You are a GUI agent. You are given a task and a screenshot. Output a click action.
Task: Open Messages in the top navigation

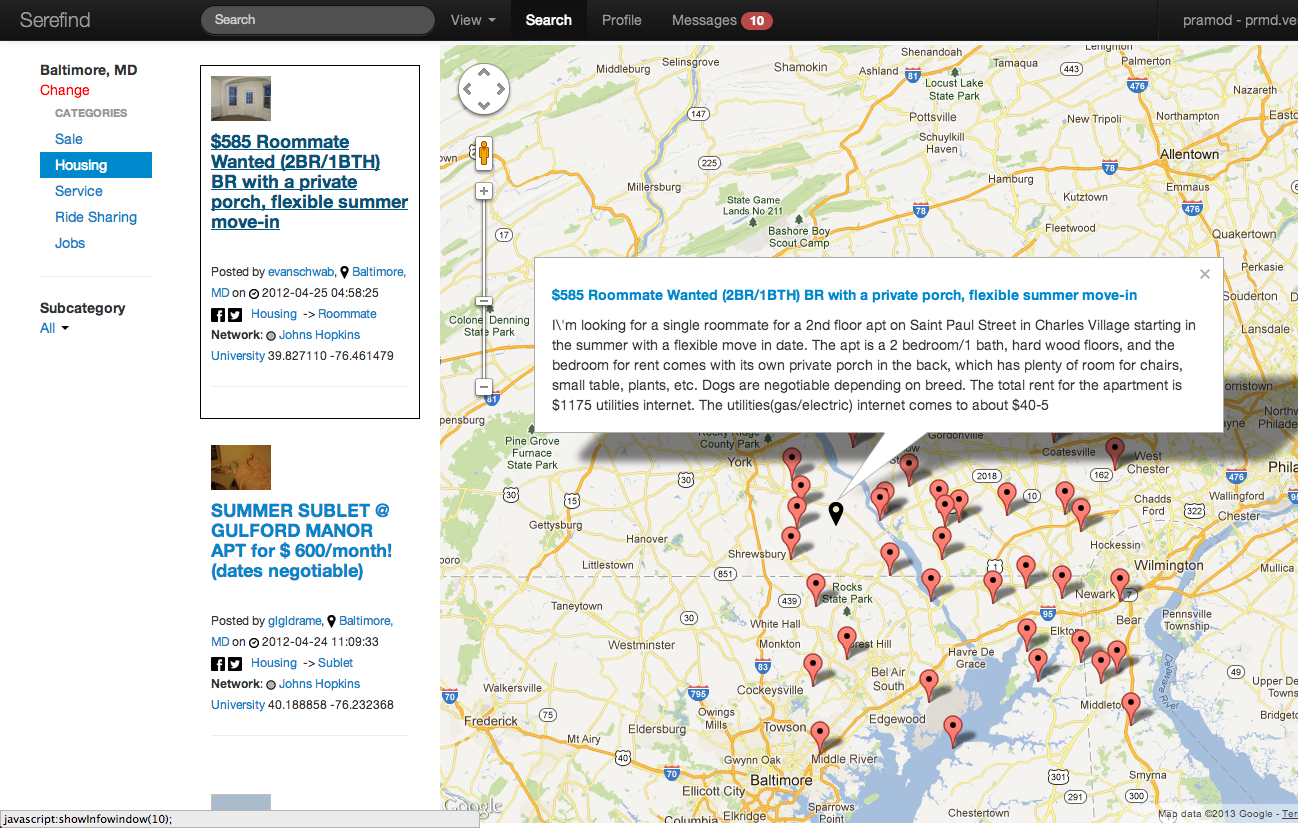pos(721,20)
